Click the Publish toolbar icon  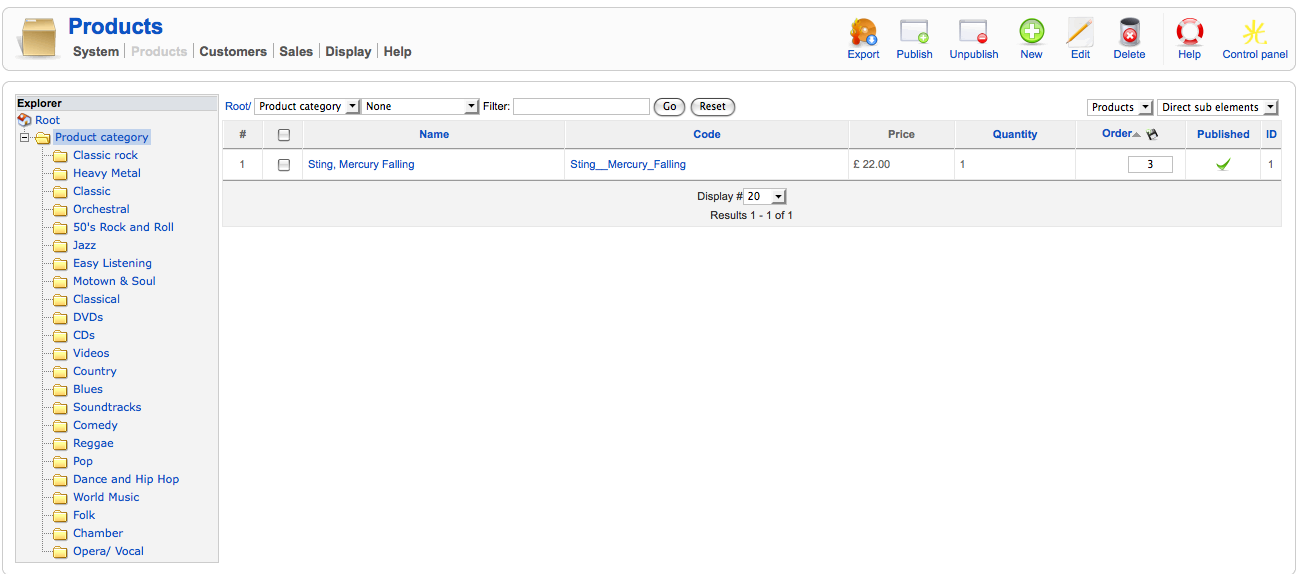914,32
